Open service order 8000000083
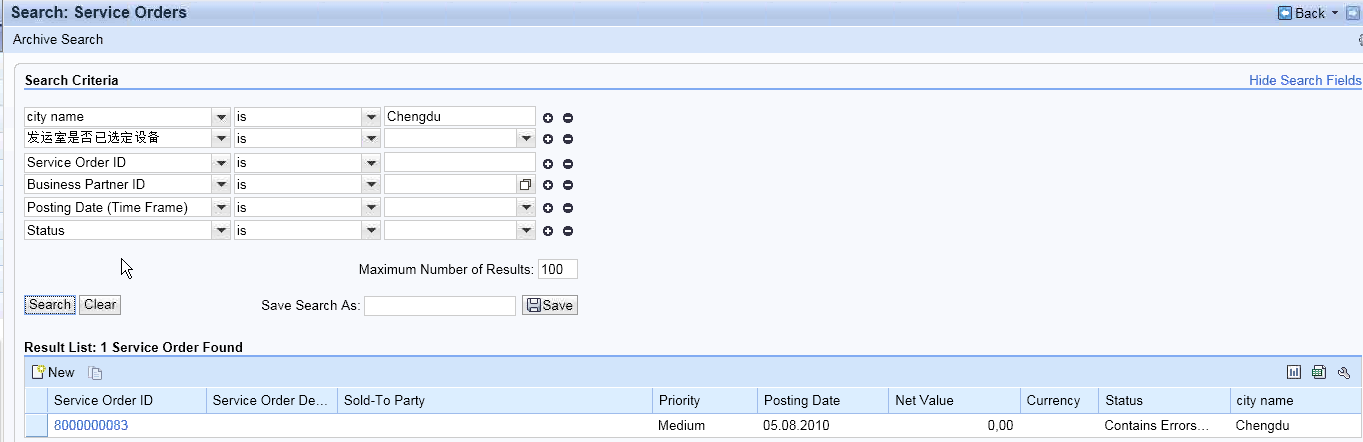Image resolution: width=1363 pixels, height=442 pixels. (x=91, y=426)
